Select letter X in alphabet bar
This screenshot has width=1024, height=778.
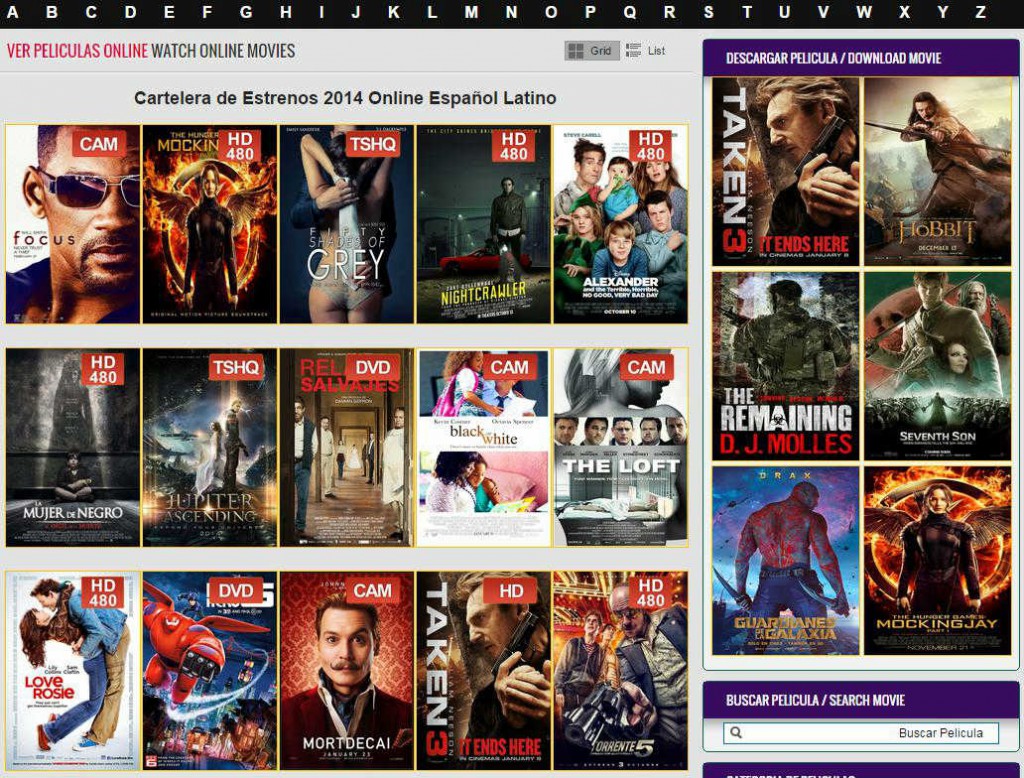pos(904,12)
